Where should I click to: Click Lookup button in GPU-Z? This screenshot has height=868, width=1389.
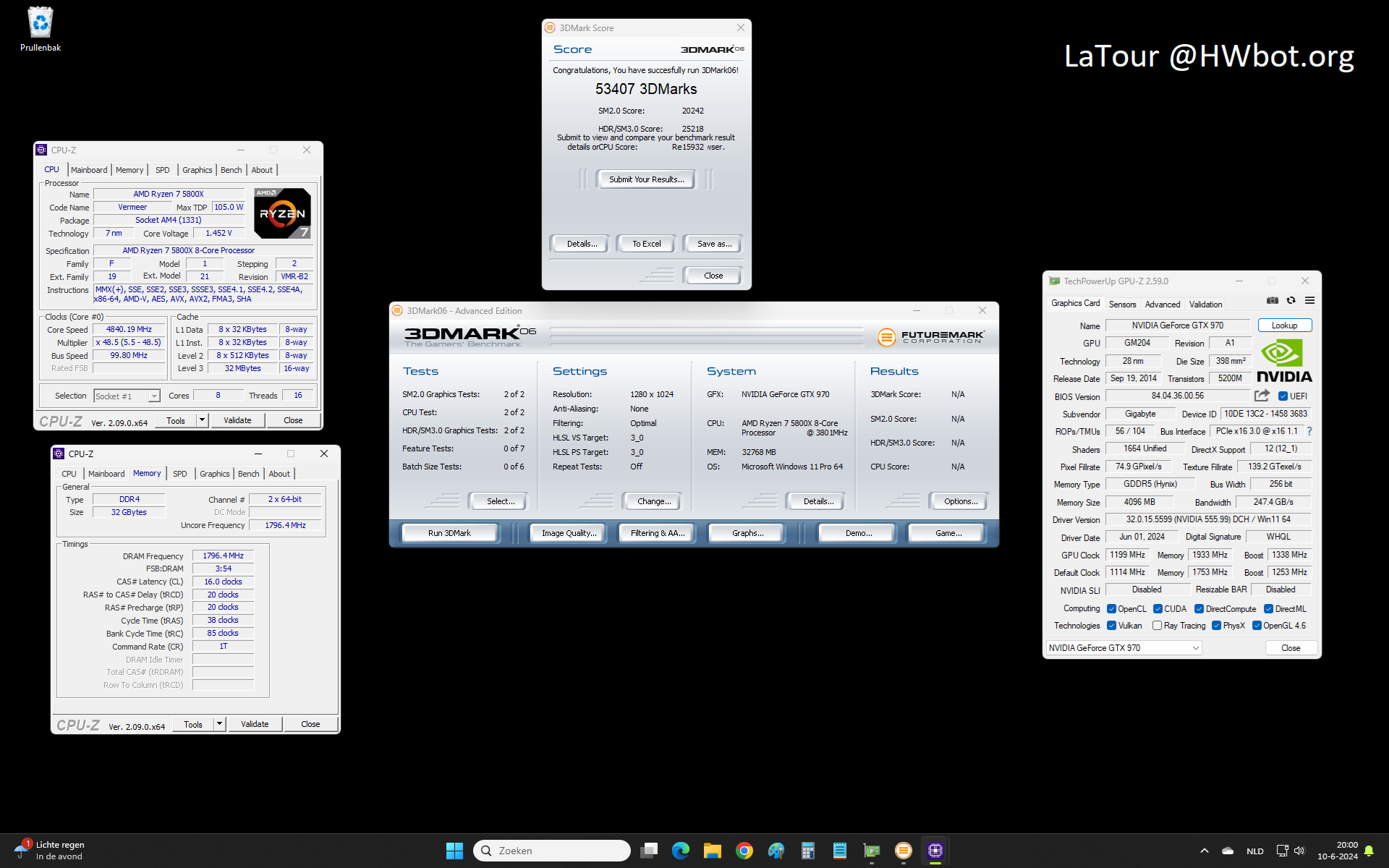pos(1285,325)
